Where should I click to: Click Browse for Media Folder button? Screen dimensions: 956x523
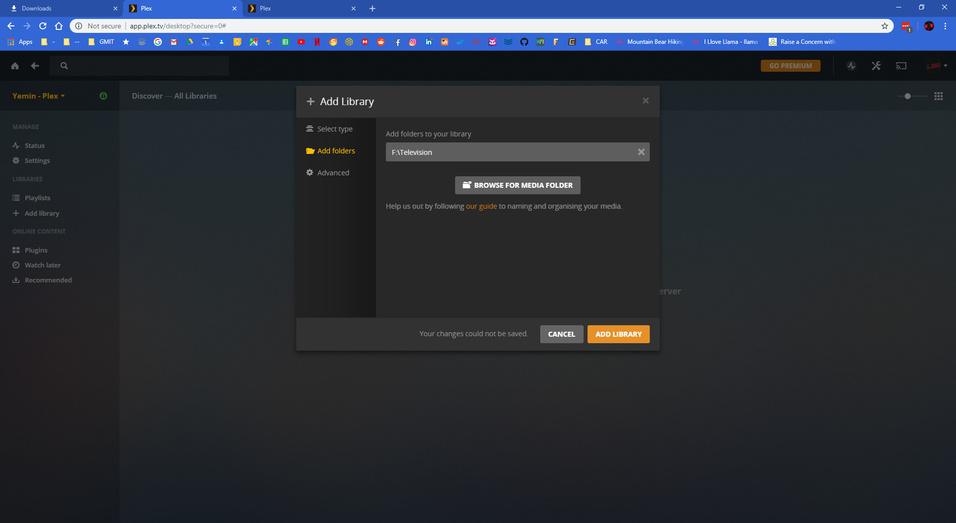point(517,185)
